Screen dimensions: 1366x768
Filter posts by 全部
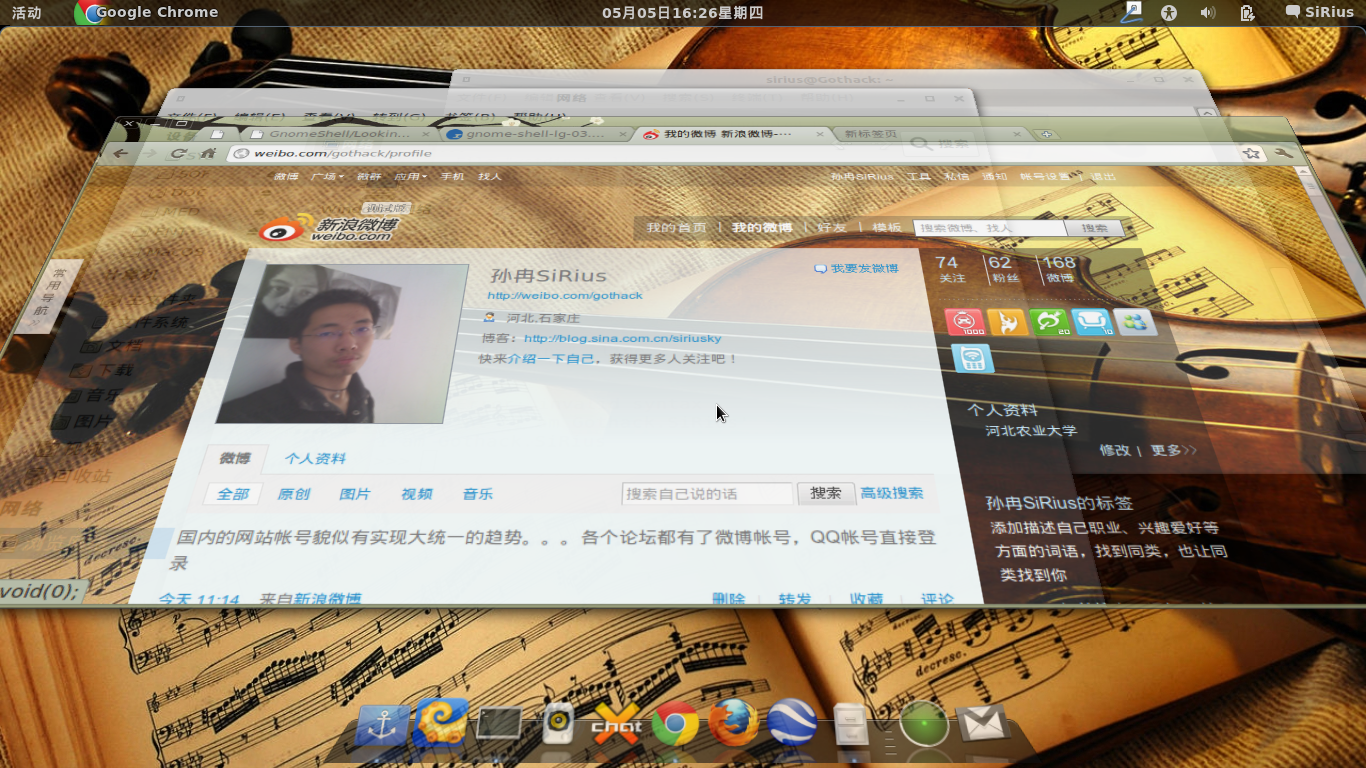233,494
